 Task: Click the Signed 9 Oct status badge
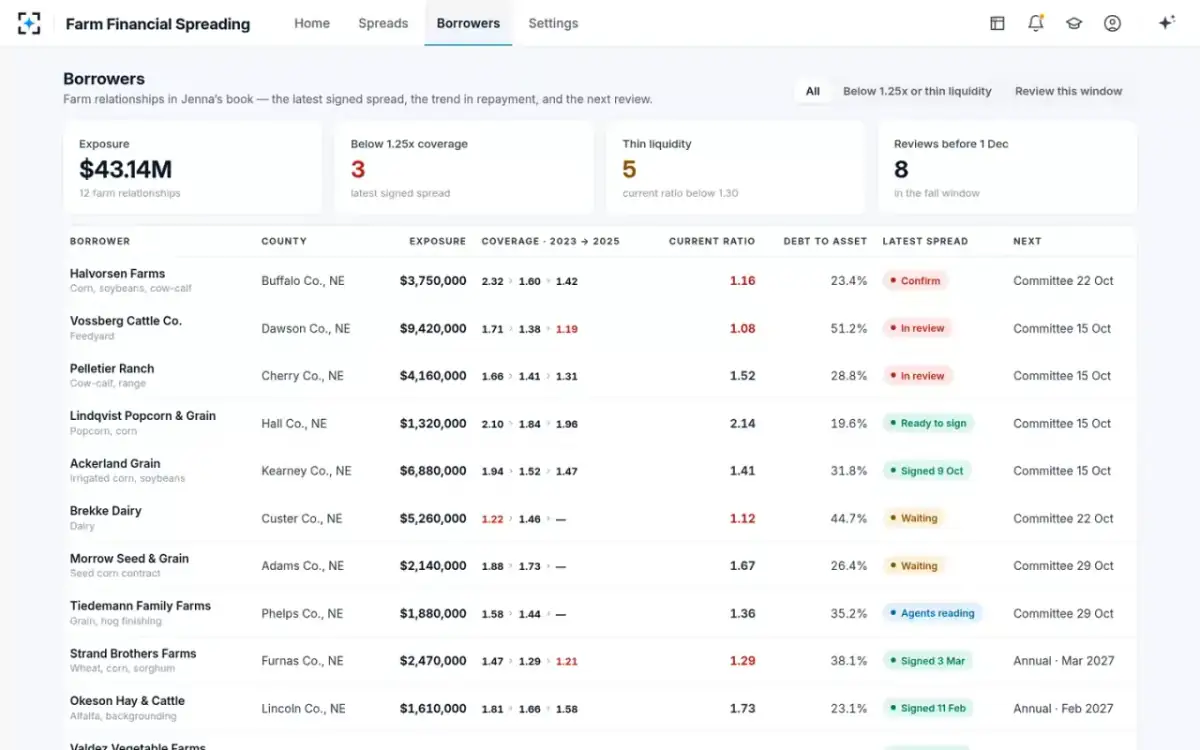coord(927,471)
